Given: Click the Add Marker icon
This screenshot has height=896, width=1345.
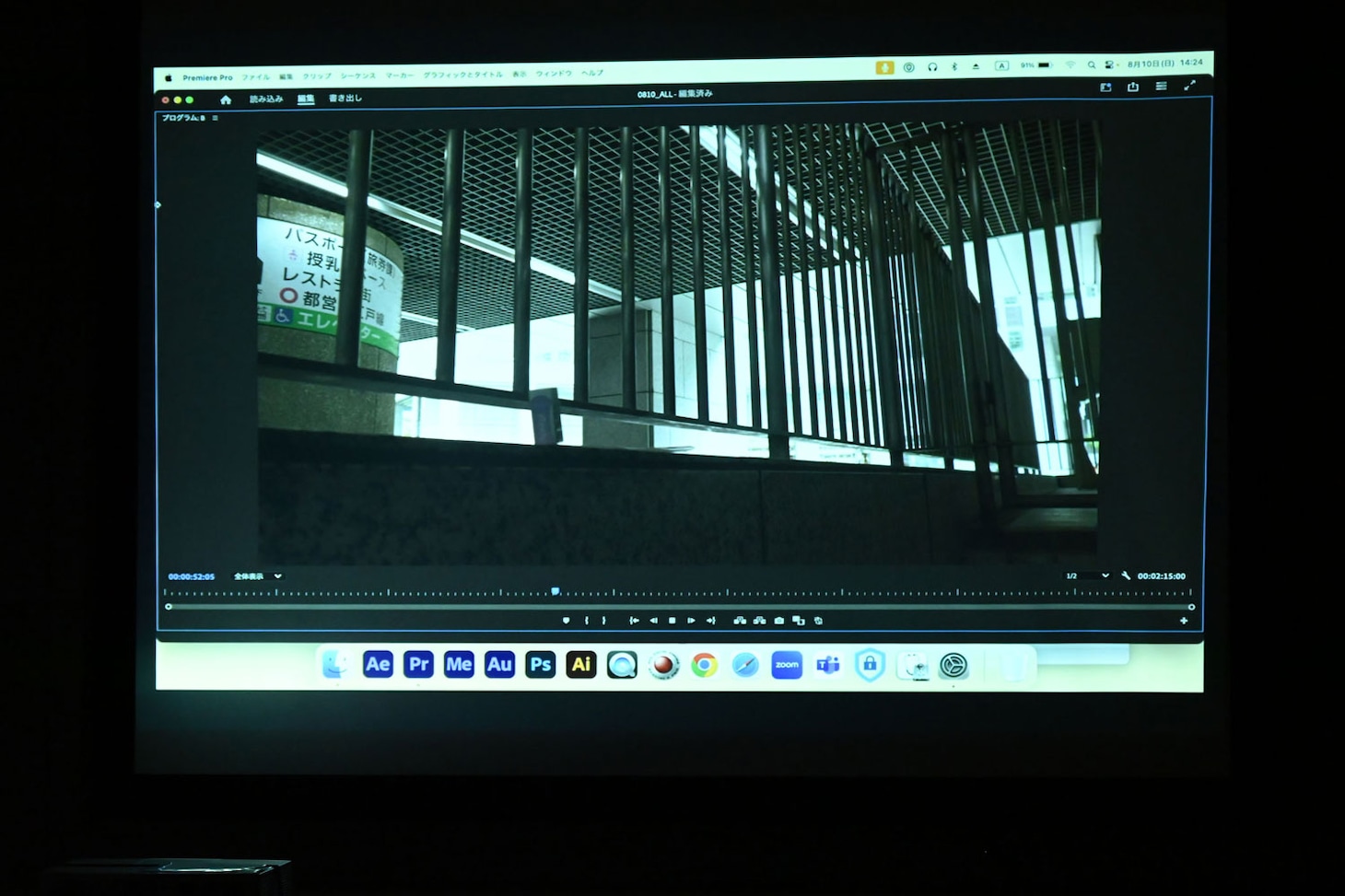Looking at the screenshot, I should pyautogui.click(x=566, y=621).
